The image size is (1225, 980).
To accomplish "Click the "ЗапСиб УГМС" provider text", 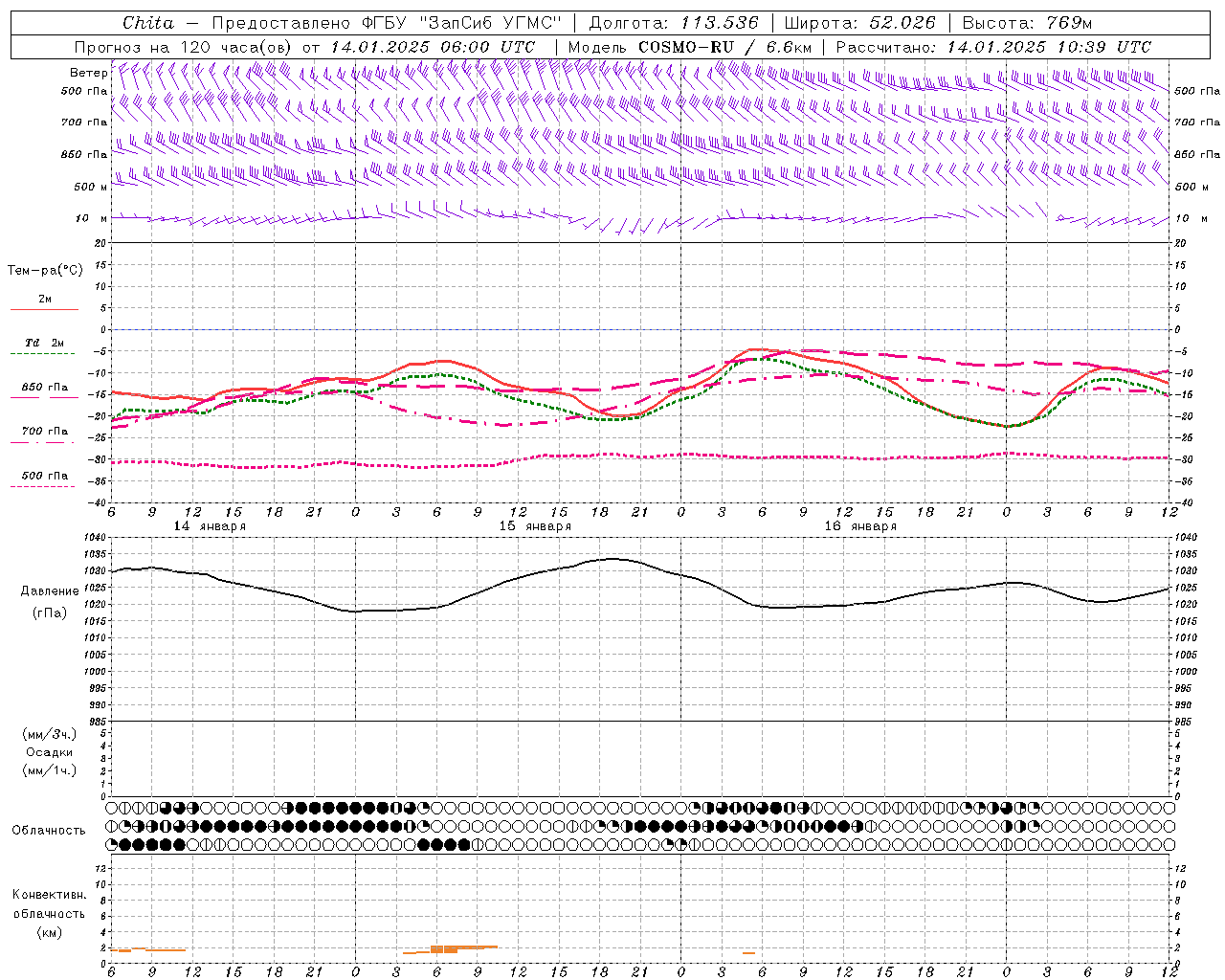I will coord(490,23).
